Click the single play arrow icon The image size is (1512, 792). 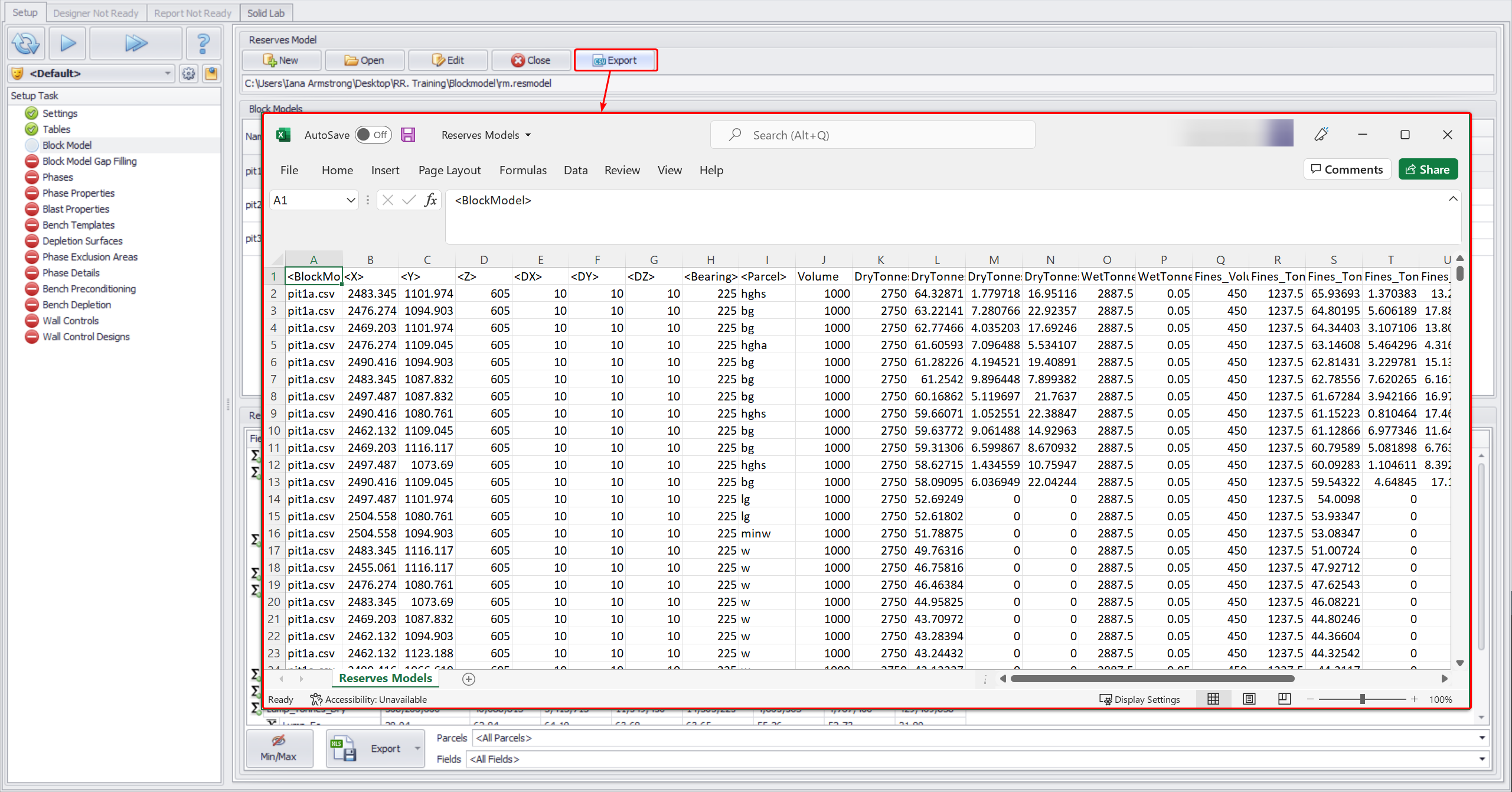(x=68, y=43)
